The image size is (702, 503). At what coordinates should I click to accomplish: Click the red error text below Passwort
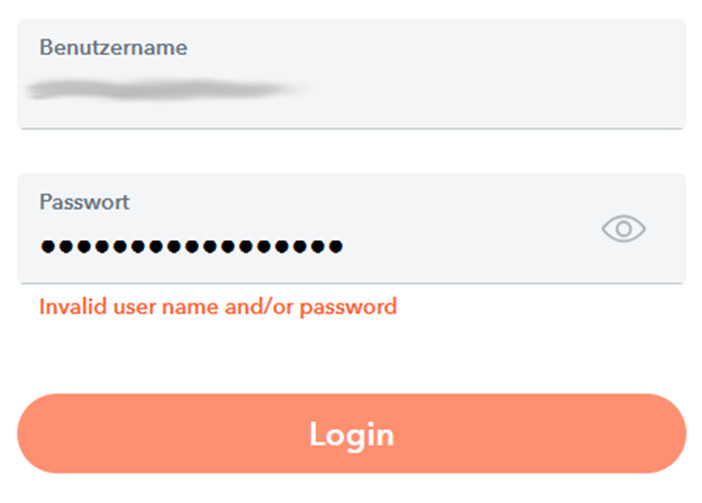click(218, 306)
